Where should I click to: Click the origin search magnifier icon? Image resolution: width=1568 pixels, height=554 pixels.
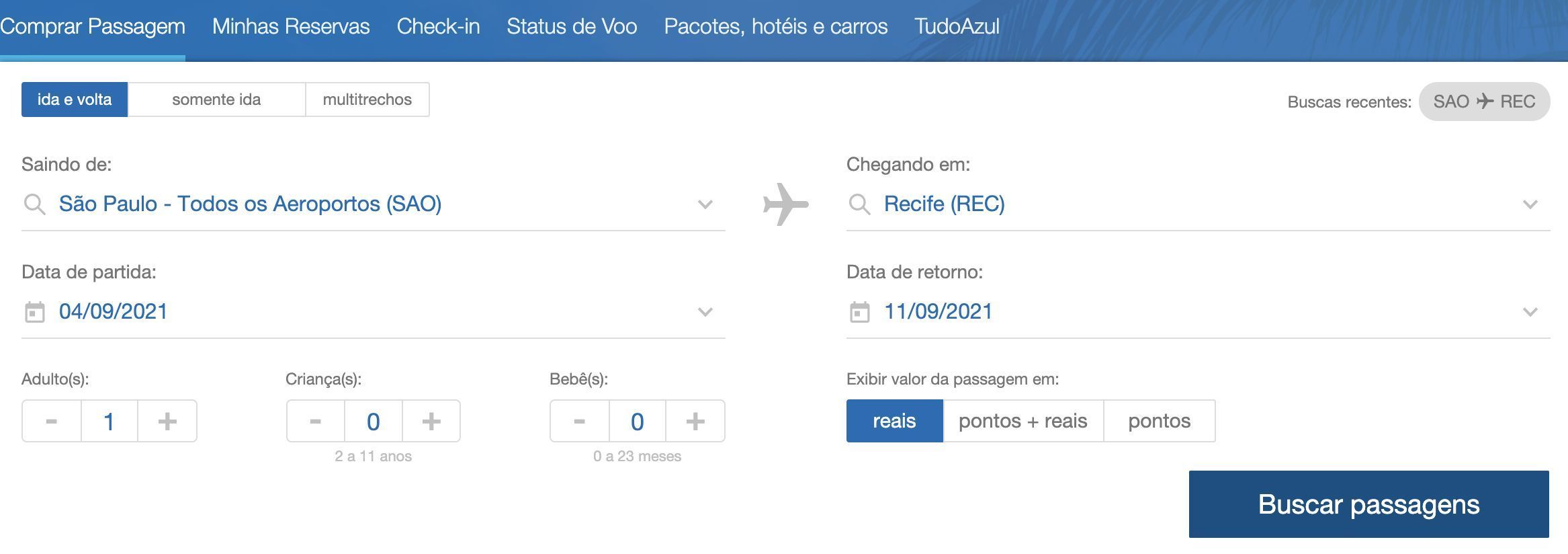click(34, 204)
